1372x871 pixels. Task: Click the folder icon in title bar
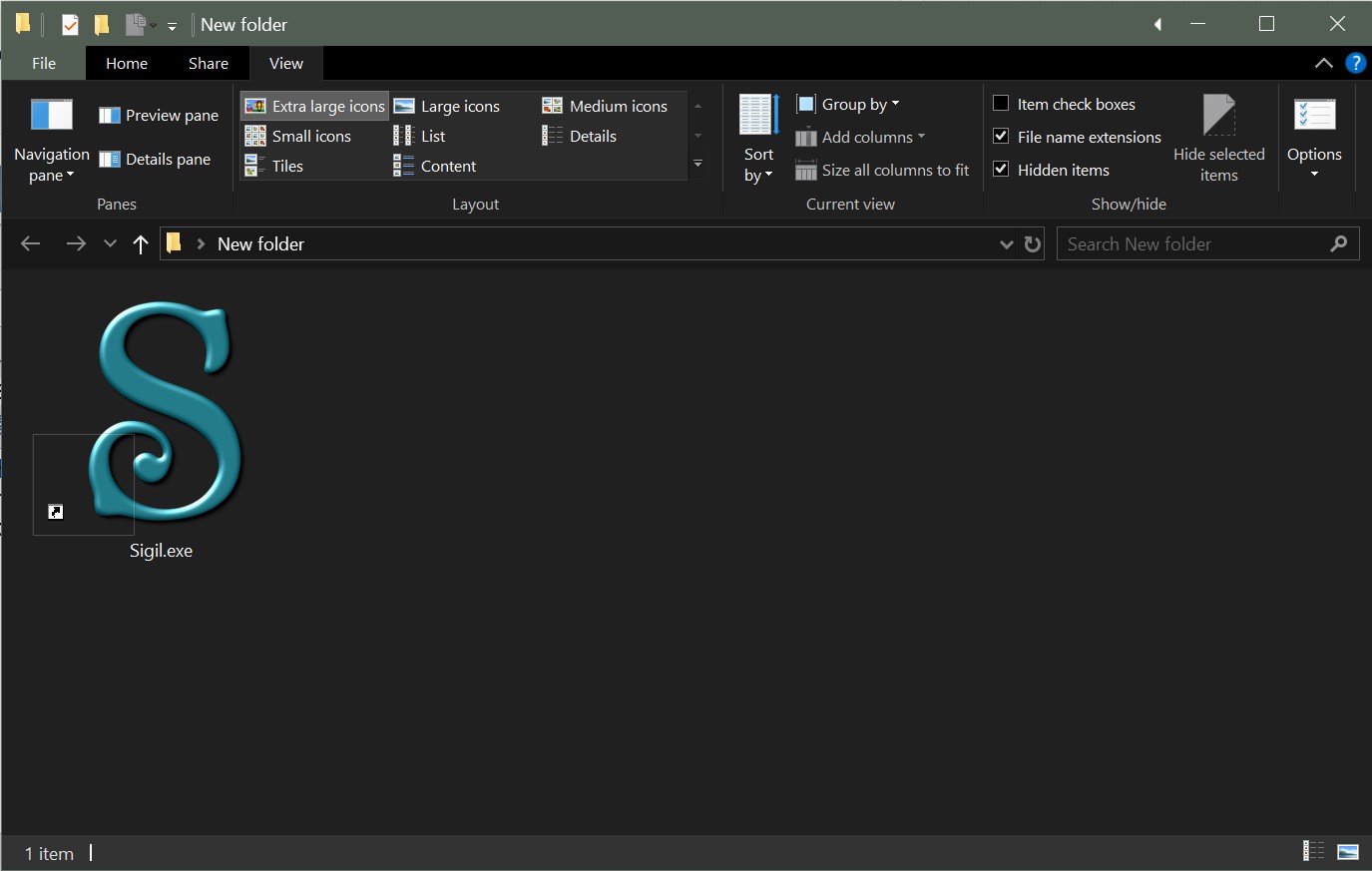tap(23, 23)
